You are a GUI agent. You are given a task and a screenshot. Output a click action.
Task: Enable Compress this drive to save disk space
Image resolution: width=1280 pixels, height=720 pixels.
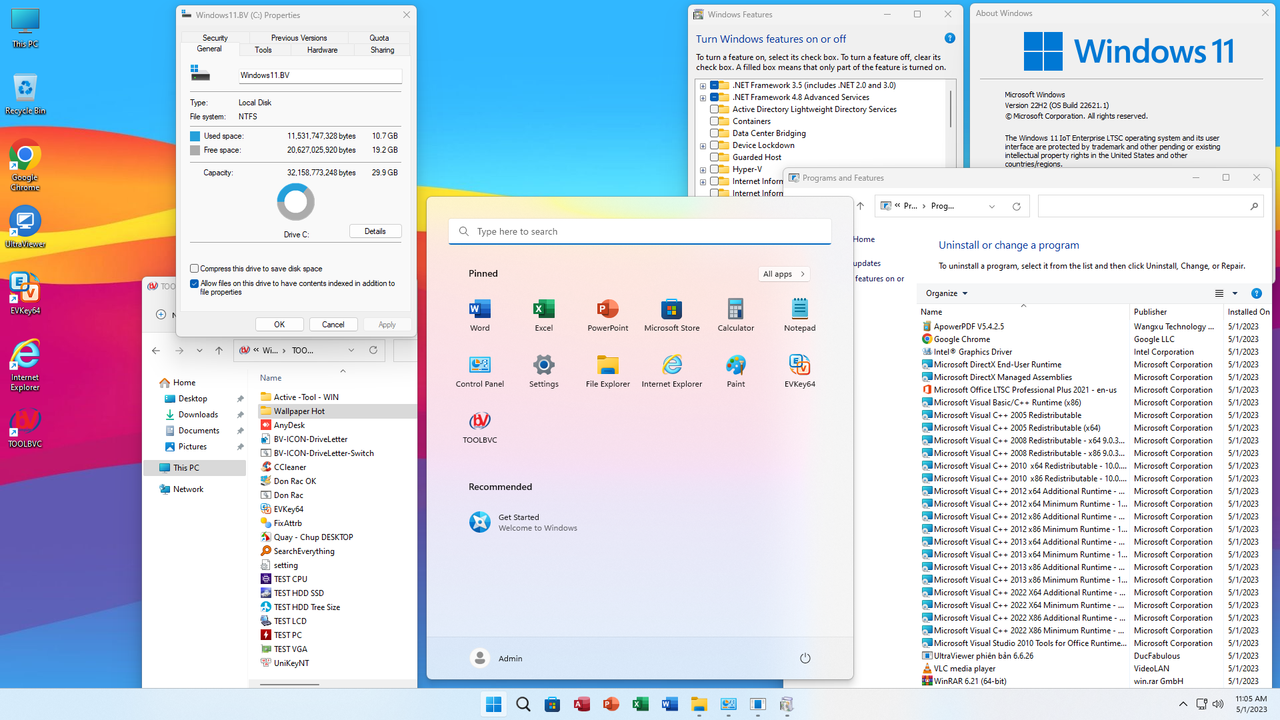[x=195, y=269]
